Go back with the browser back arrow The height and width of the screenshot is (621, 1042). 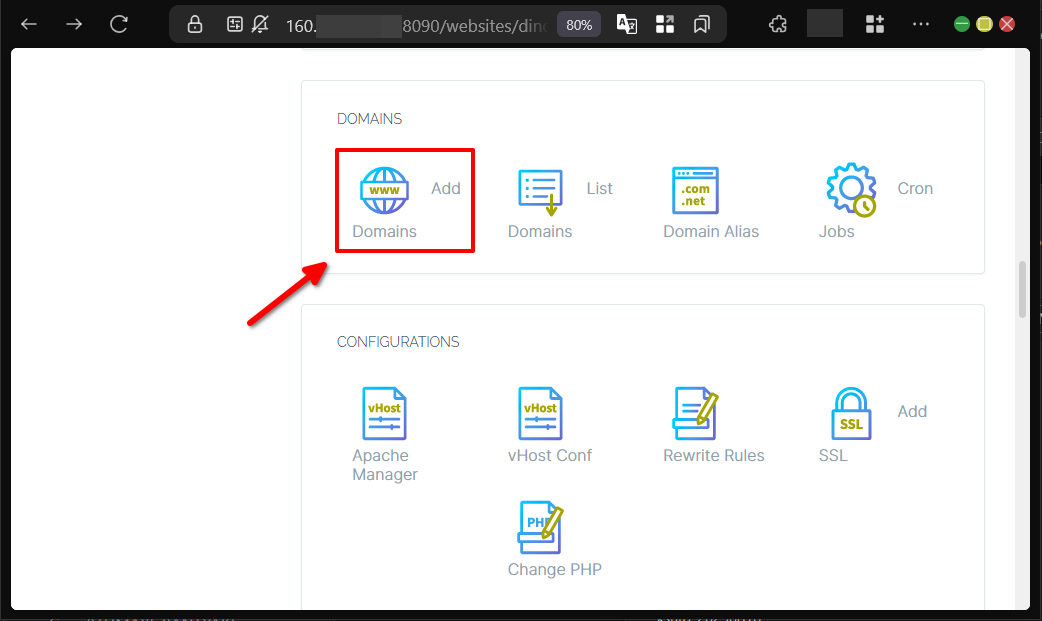29,24
